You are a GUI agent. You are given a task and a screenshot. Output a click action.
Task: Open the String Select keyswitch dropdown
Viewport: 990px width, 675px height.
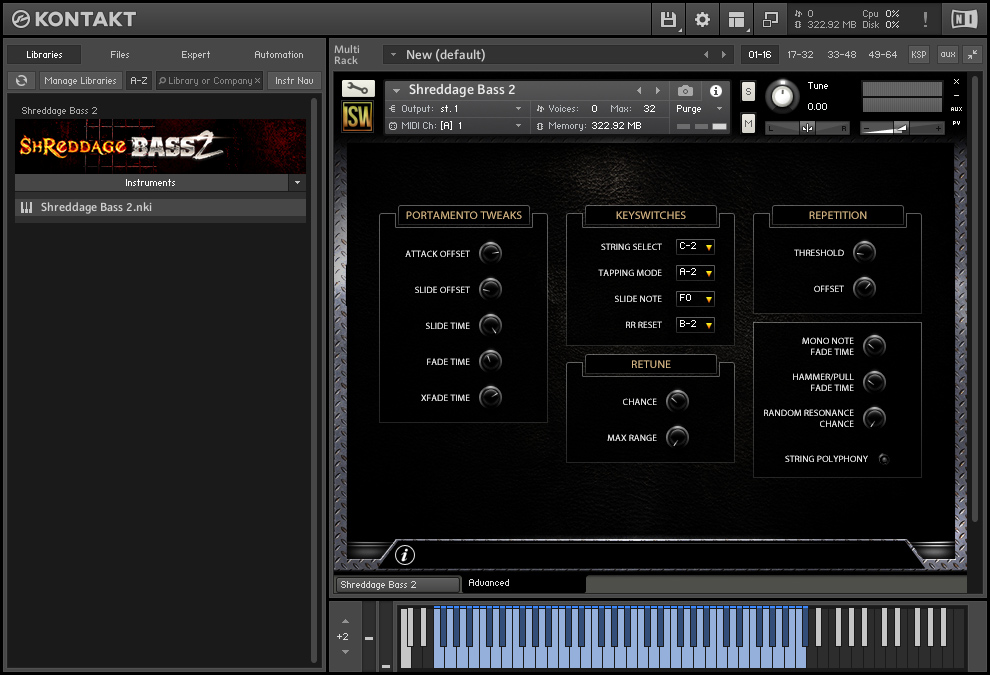point(695,247)
